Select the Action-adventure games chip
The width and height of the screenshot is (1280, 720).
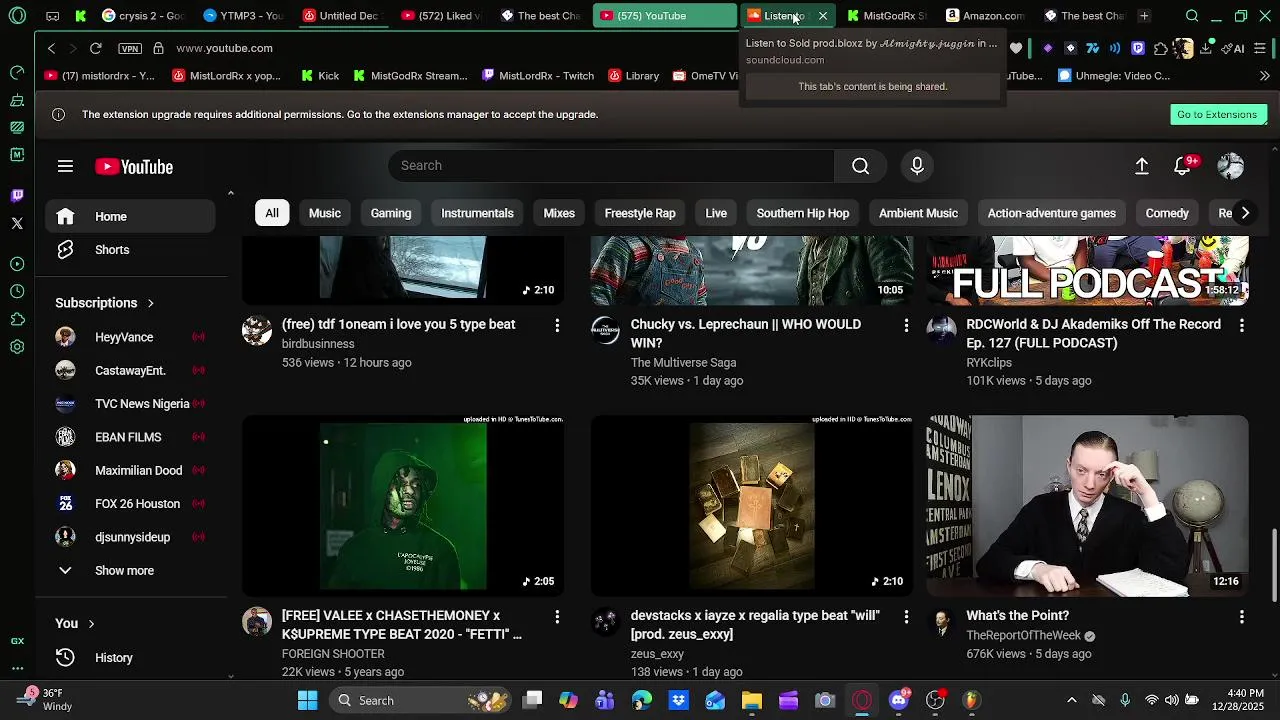pos(1052,213)
